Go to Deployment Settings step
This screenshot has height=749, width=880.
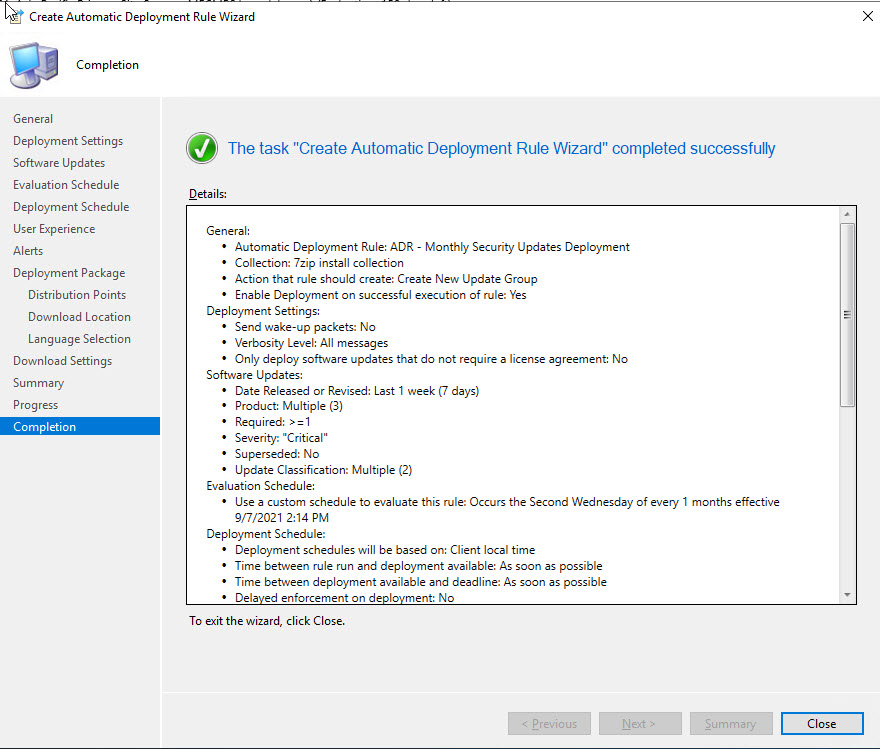(x=68, y=141)
